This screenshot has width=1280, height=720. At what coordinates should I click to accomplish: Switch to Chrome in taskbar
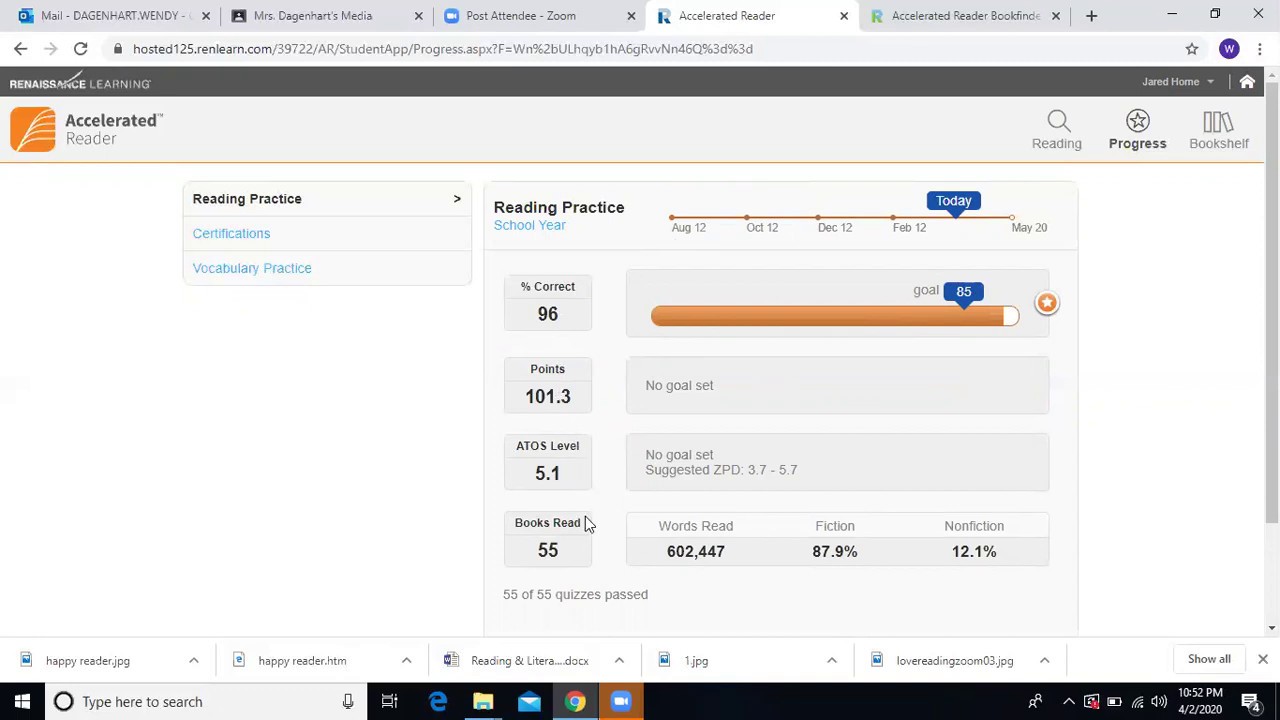[x=575, y=702]
